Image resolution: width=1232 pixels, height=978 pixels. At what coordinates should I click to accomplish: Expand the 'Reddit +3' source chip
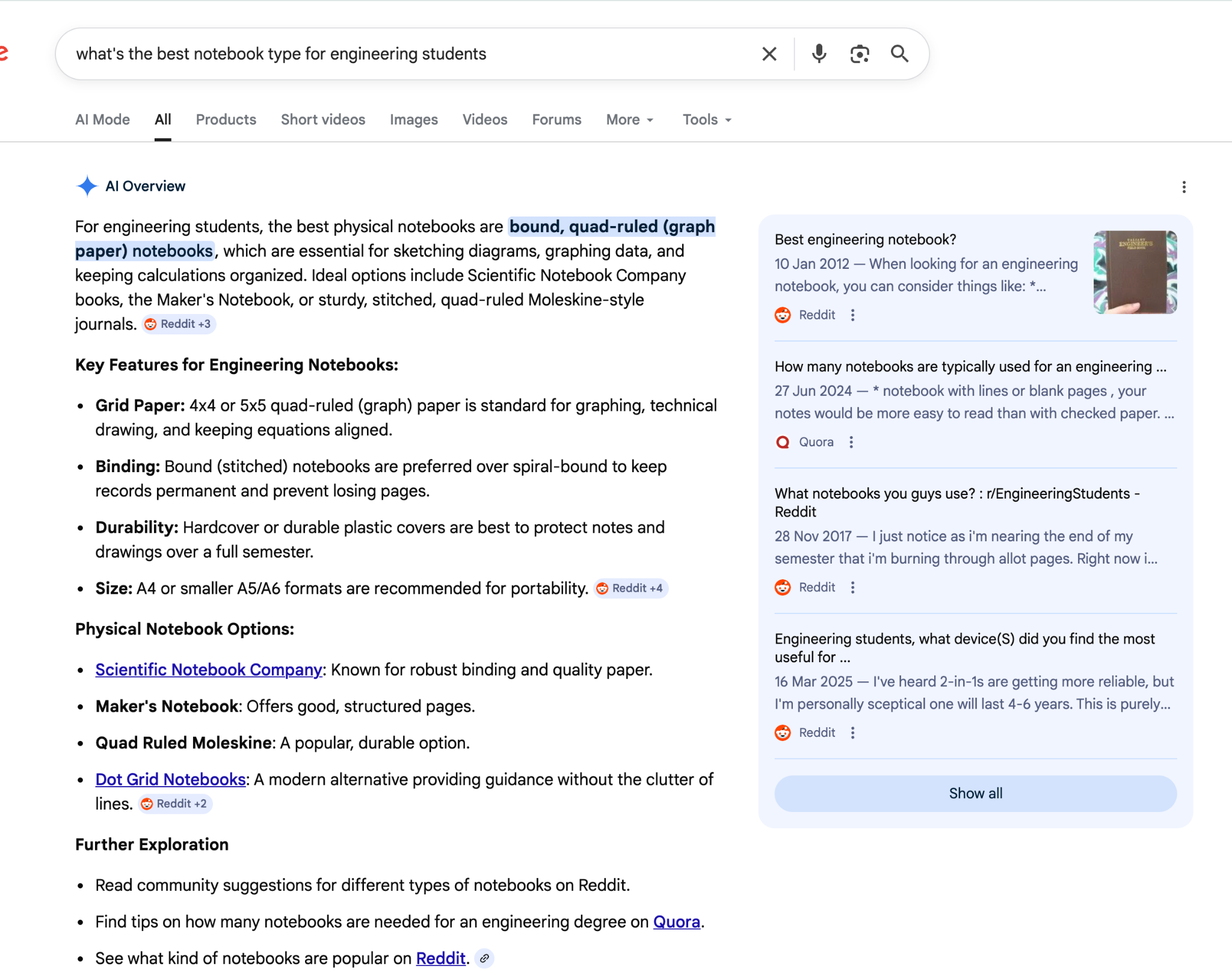coord(179,324)
